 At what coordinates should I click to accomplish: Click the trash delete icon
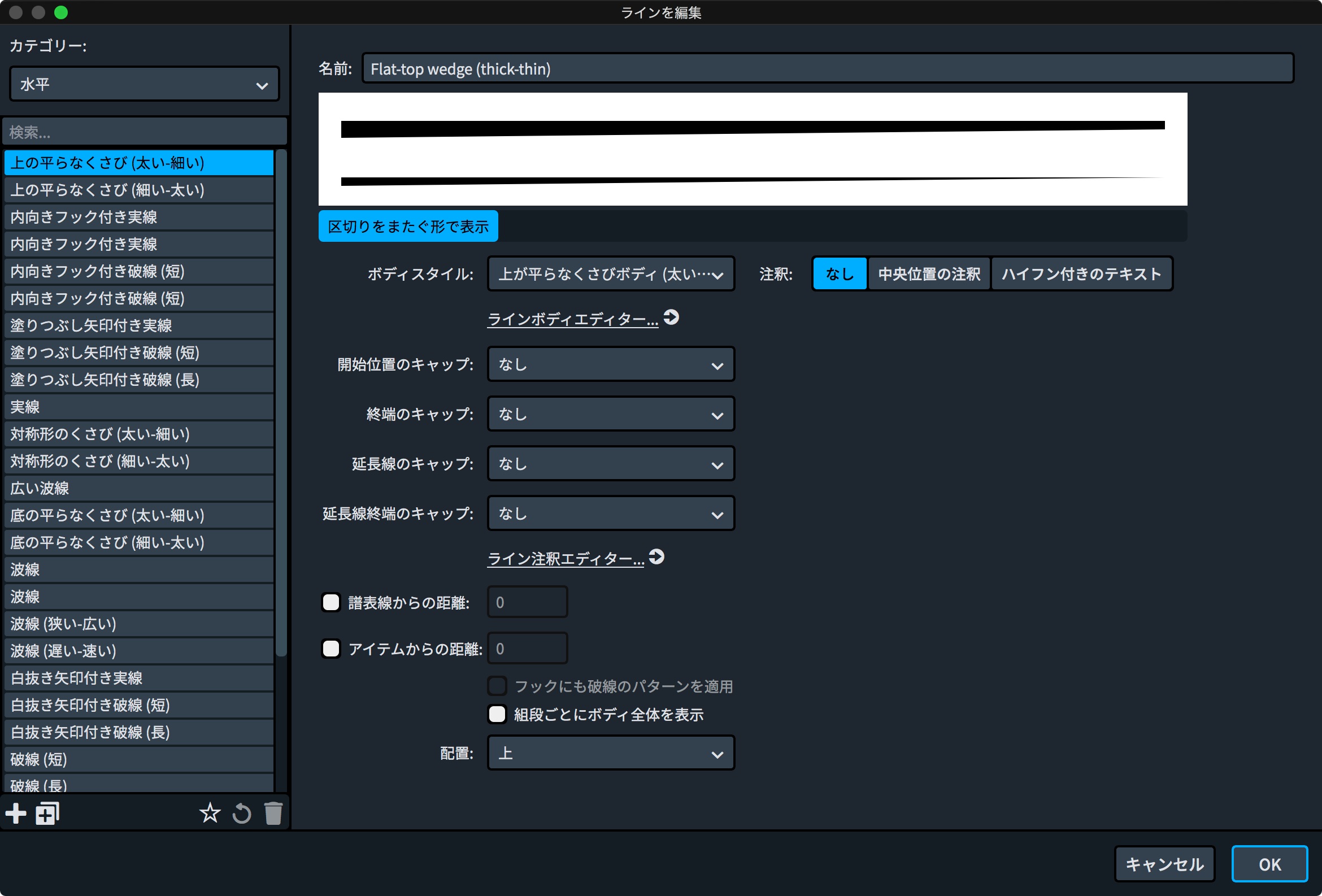[x=273, y=814]
